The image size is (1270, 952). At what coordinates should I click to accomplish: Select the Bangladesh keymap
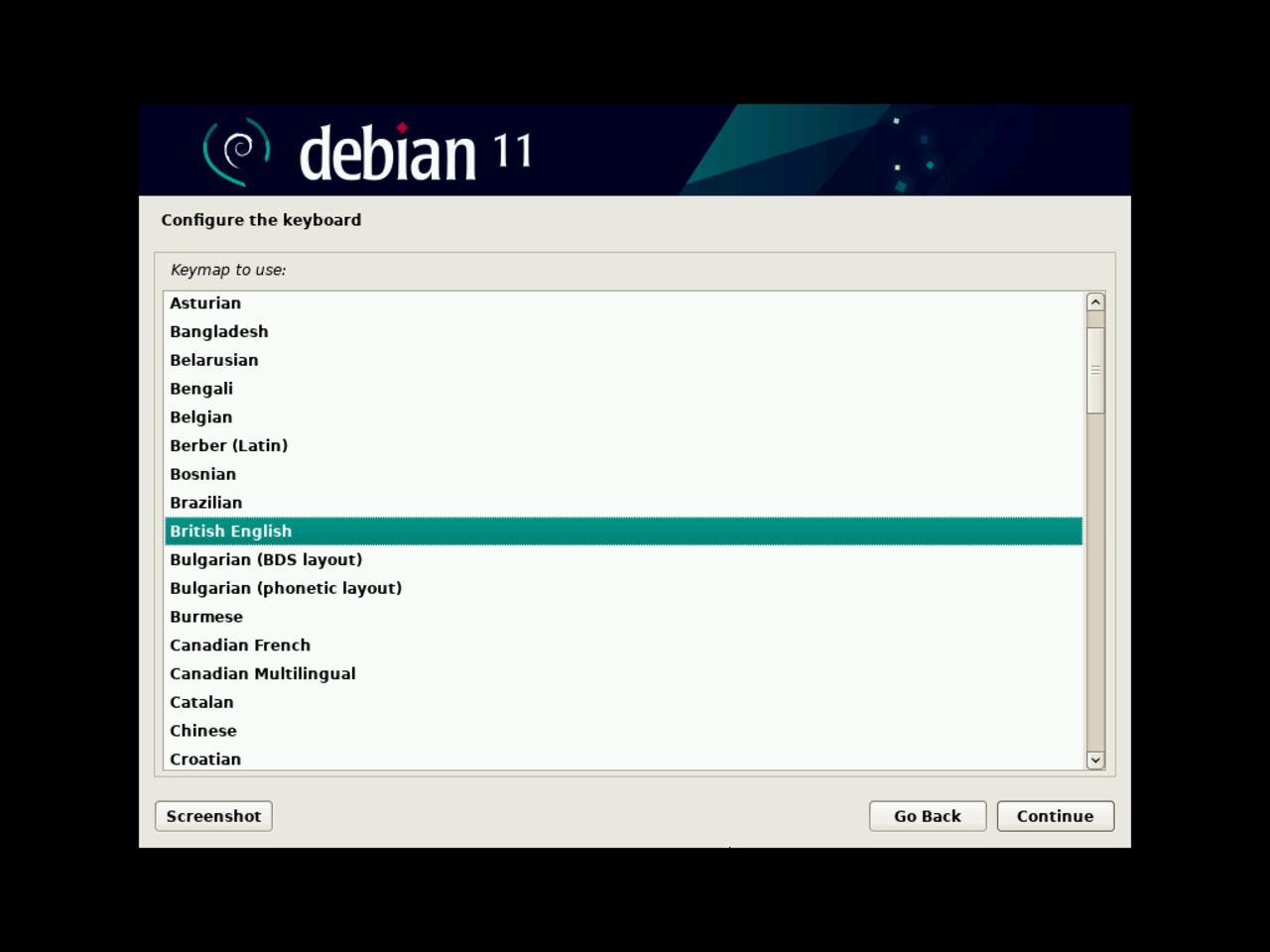coord(623,331)
